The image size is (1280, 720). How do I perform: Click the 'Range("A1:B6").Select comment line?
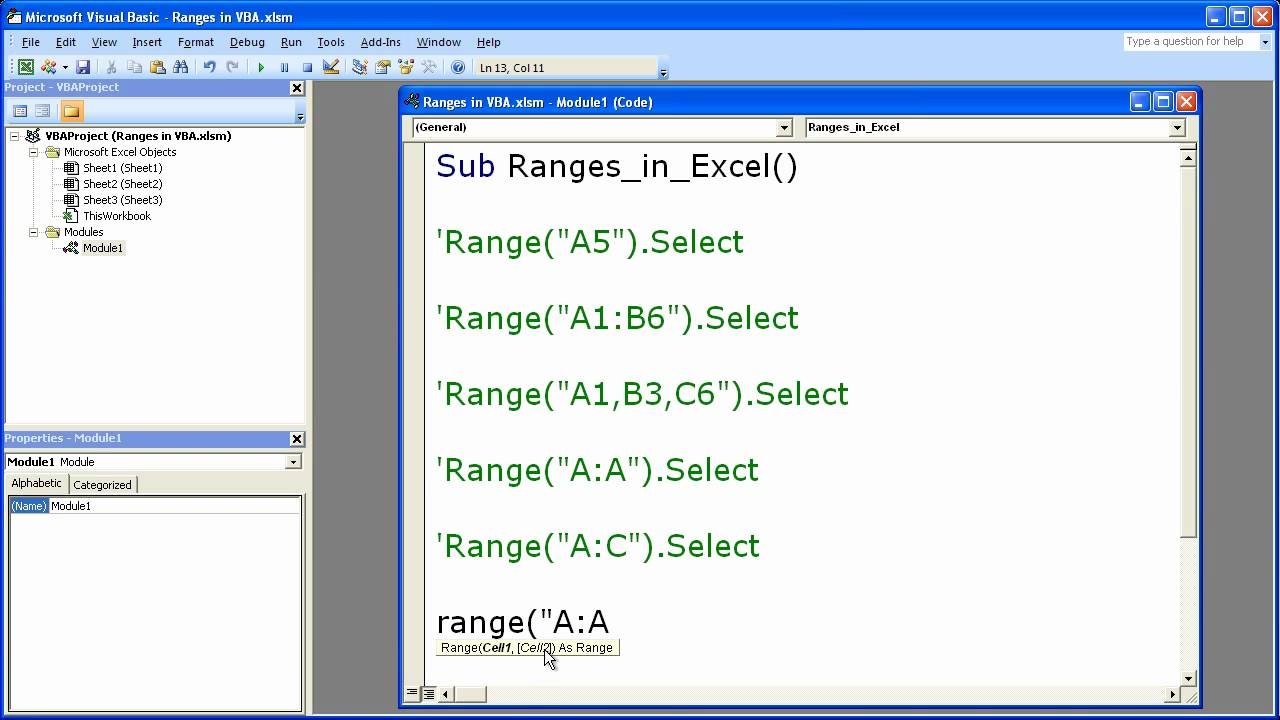[617, 318]
